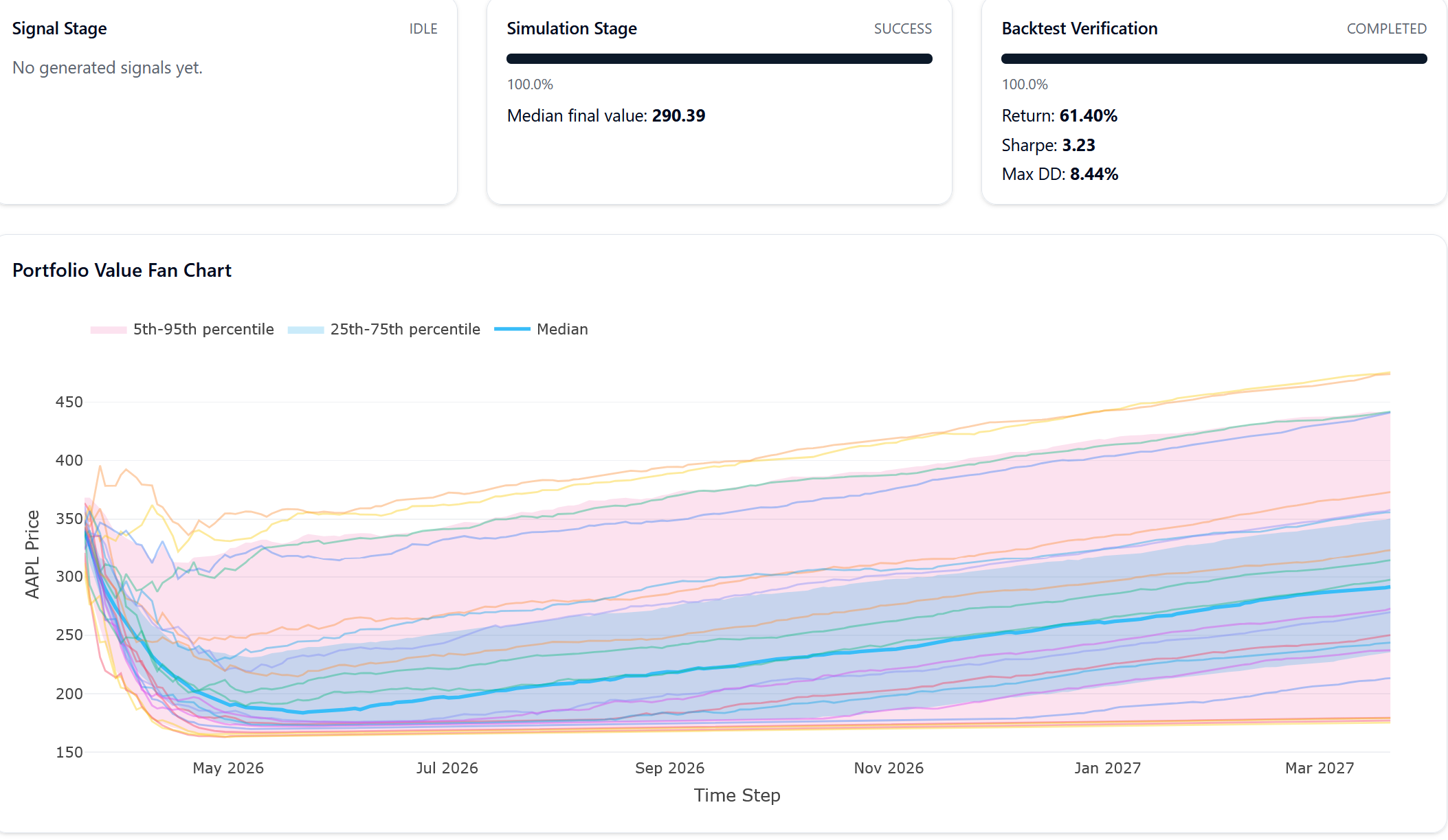This screenshot has width=1448, height=840.
Task: Click the SUCCESS status label
Action: pyautogui.click(x=902, y=29)
